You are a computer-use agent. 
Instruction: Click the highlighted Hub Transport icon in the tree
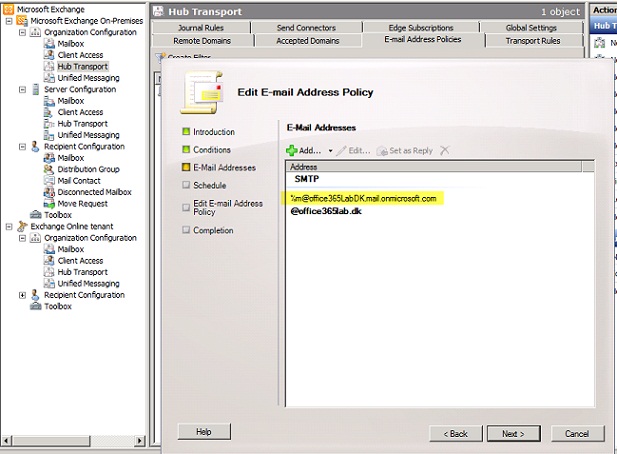[49, 66]
